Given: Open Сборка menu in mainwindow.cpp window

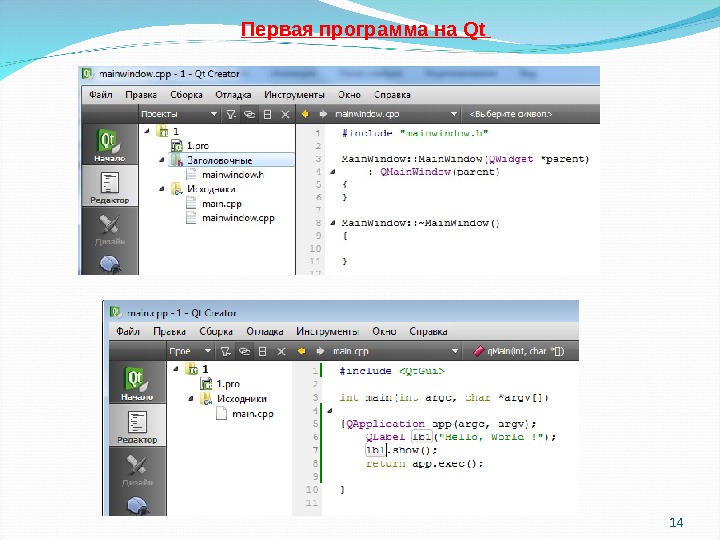Looking at the screenshot, I should pos(186,95).
